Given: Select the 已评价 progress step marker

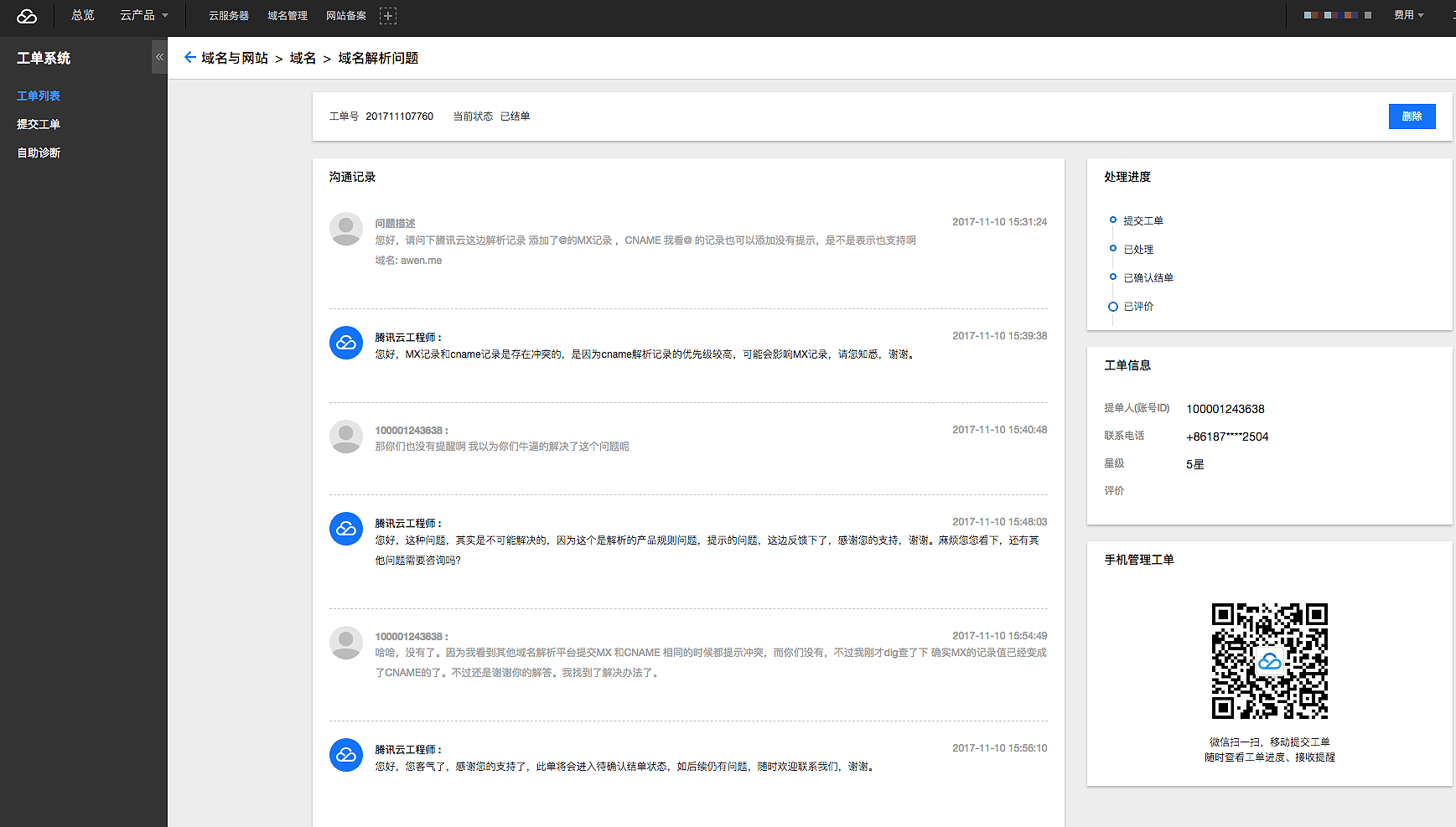Looking at the screenshot, I should click(x=1113, y=307).
